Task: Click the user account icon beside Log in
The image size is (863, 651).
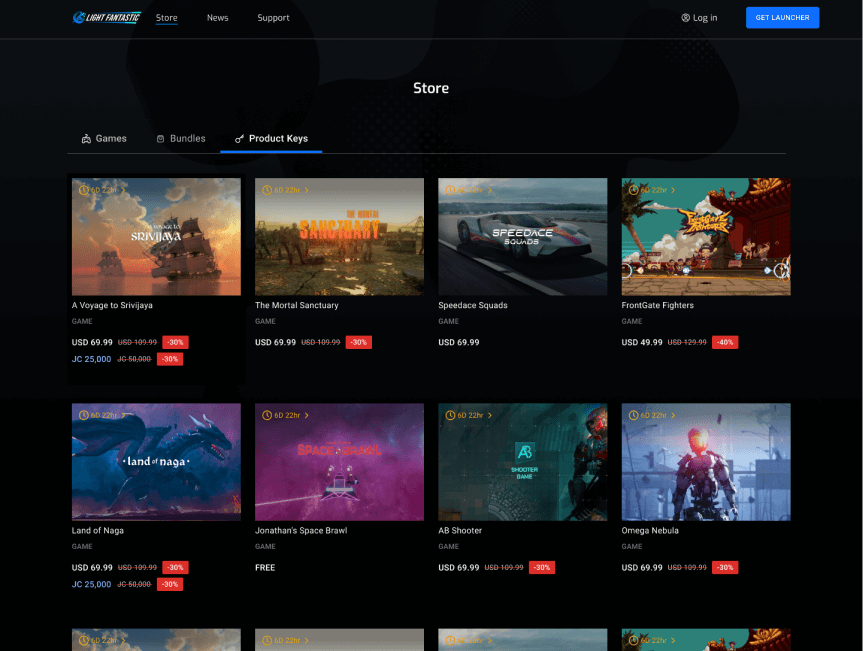Action: (685, 18)
